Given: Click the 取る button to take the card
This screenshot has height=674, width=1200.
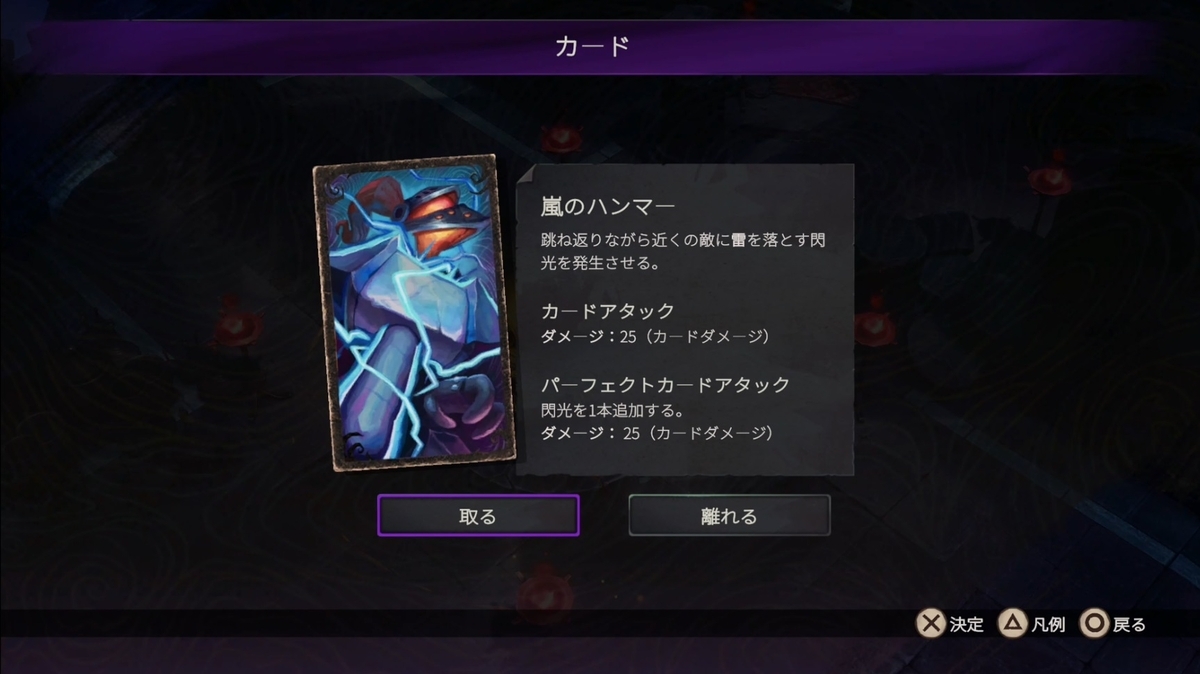Looking at the screenshot, I should click(478, 516).
